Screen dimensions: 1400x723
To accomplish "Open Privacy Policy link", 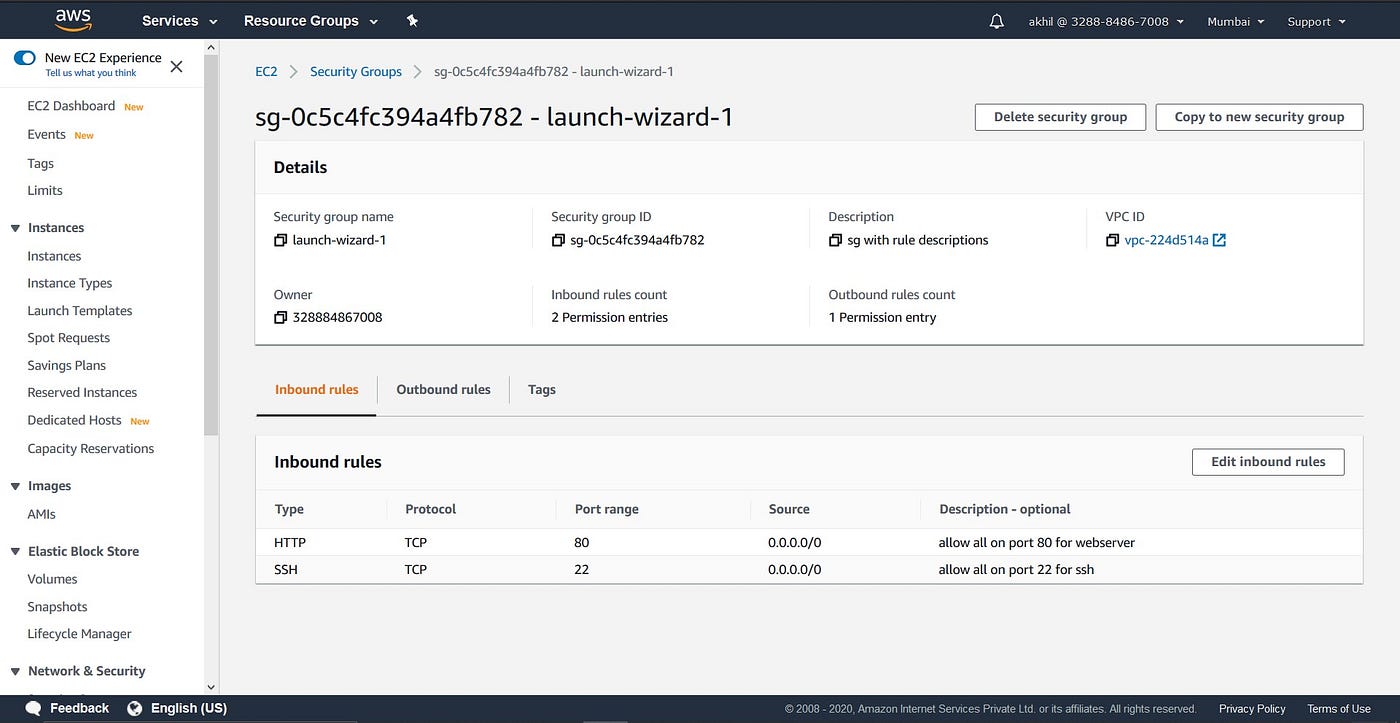I will coord(1252,709).
